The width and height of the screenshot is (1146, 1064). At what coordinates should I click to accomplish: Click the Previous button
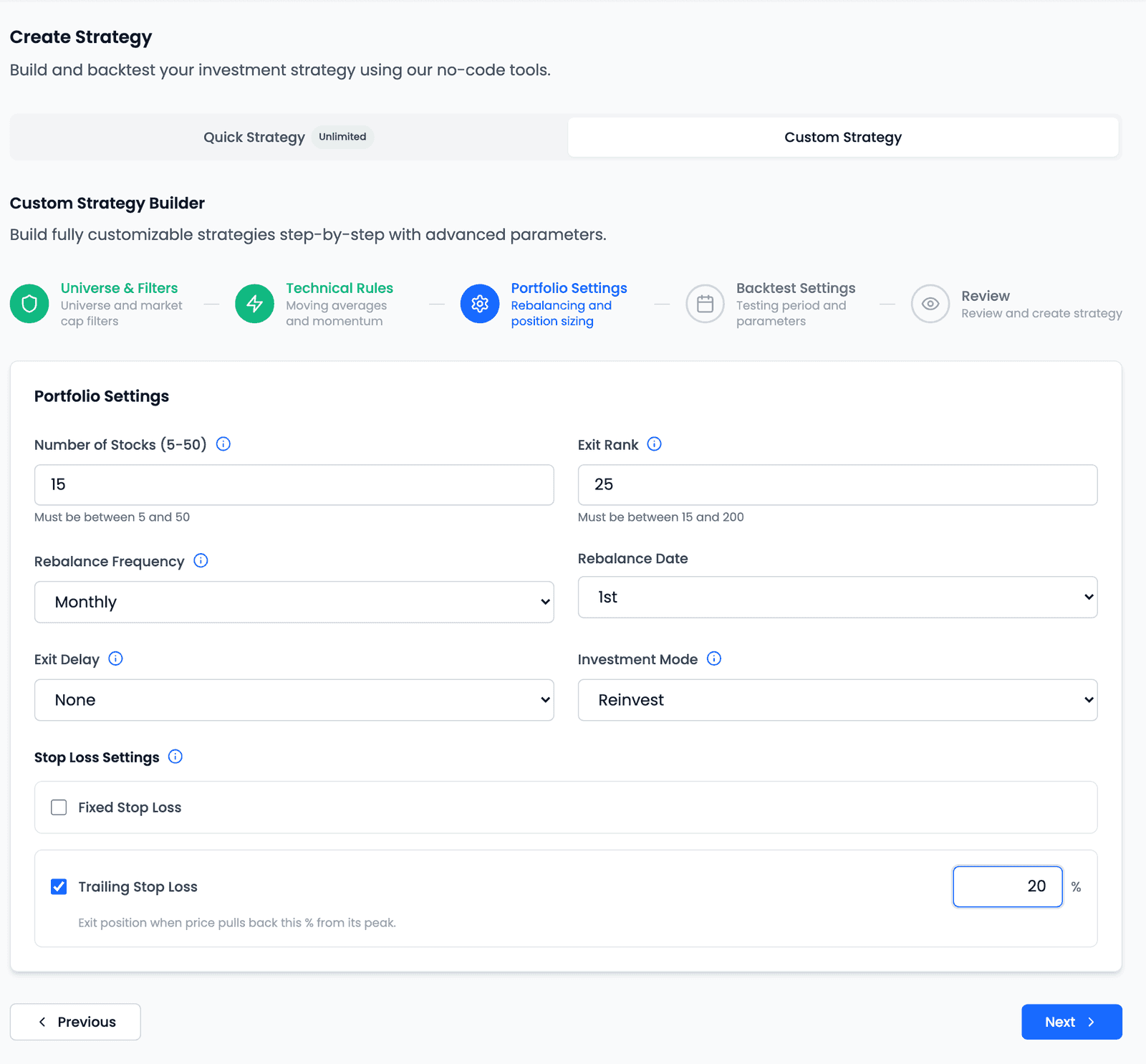(x=75, y=1022)
